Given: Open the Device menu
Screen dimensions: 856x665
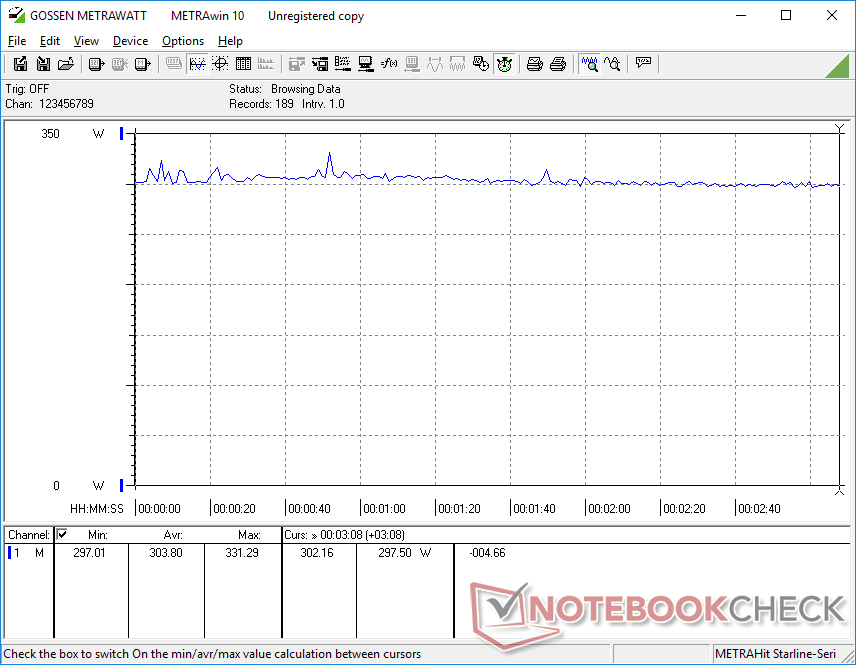Looking at the screenshot, I should click(x=130, y=41).
